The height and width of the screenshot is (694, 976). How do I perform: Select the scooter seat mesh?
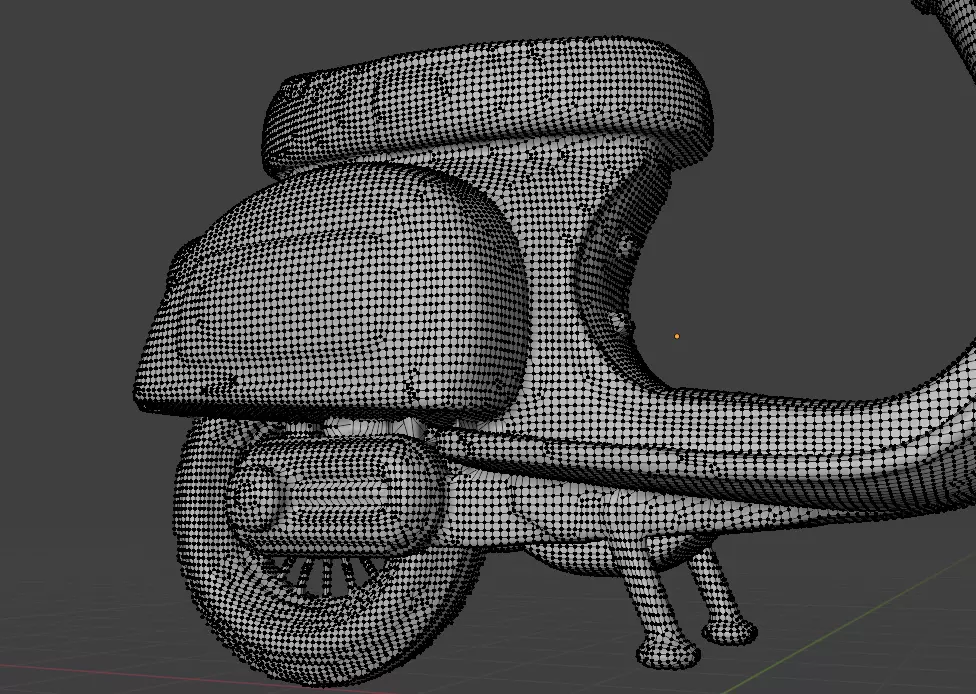point(487,103)
